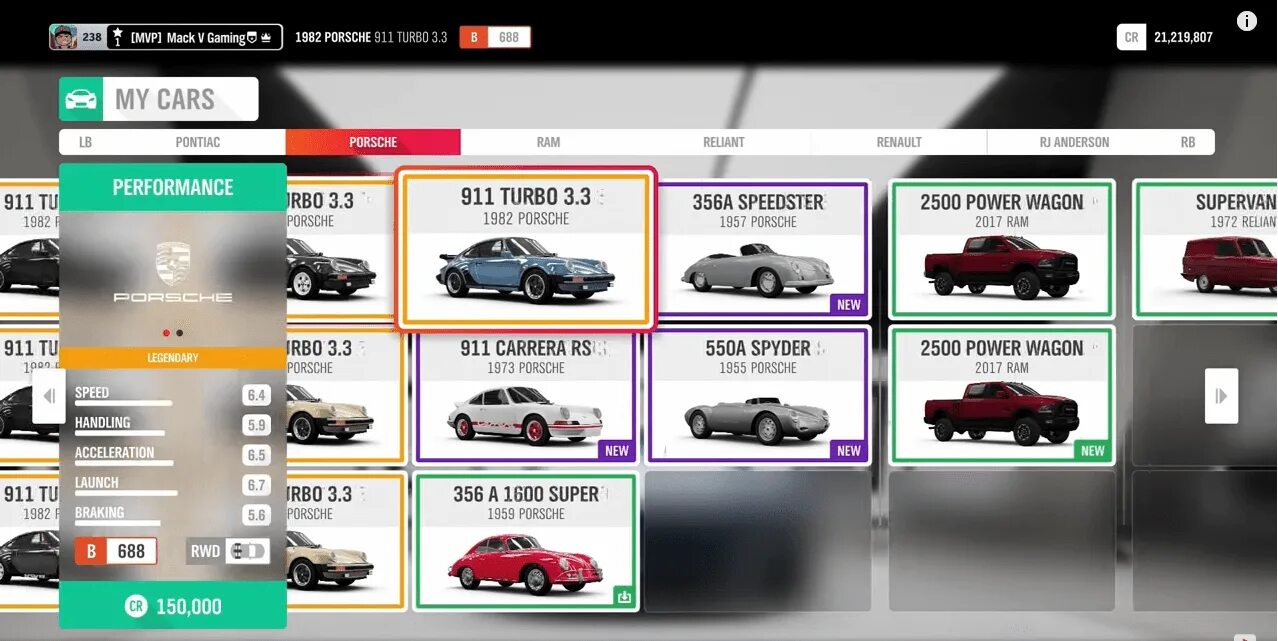Click the NEW badge on lower 2500 Power Wagon
This screenshot has width=1278, height=641.
tap(1093, 451)
